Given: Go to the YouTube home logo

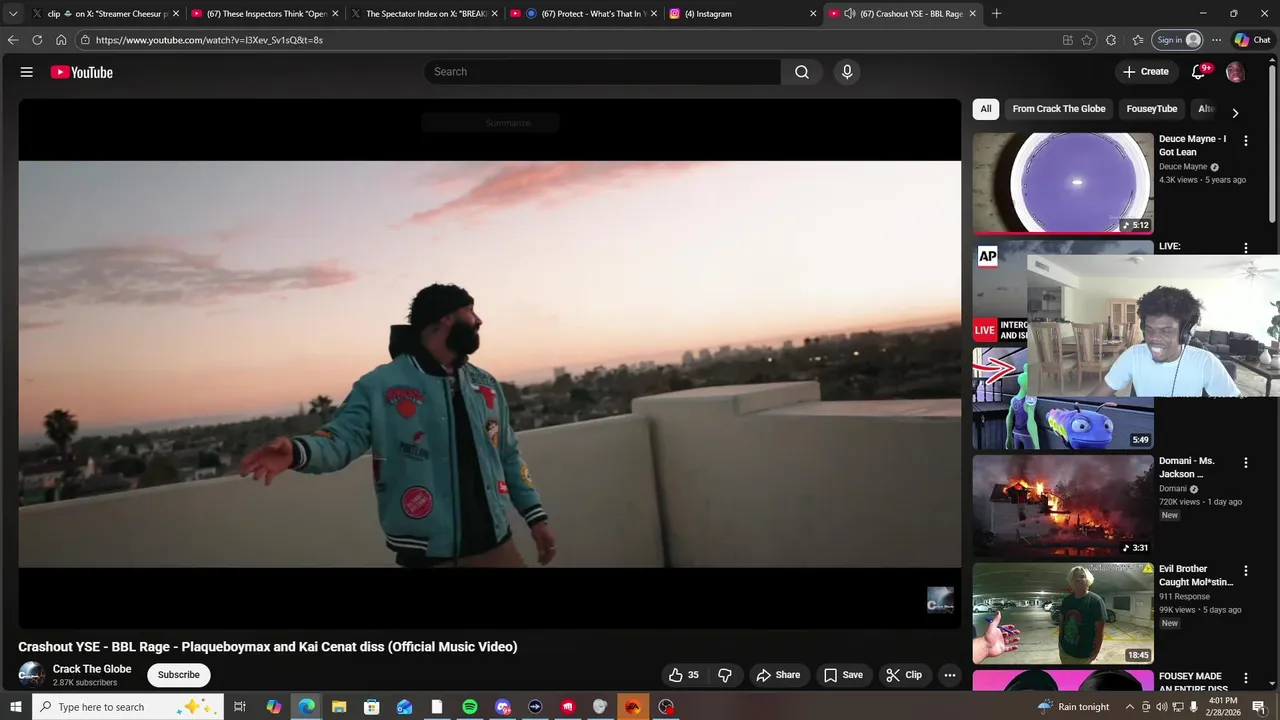Looking at the screenshot, I should pos(82,72).
